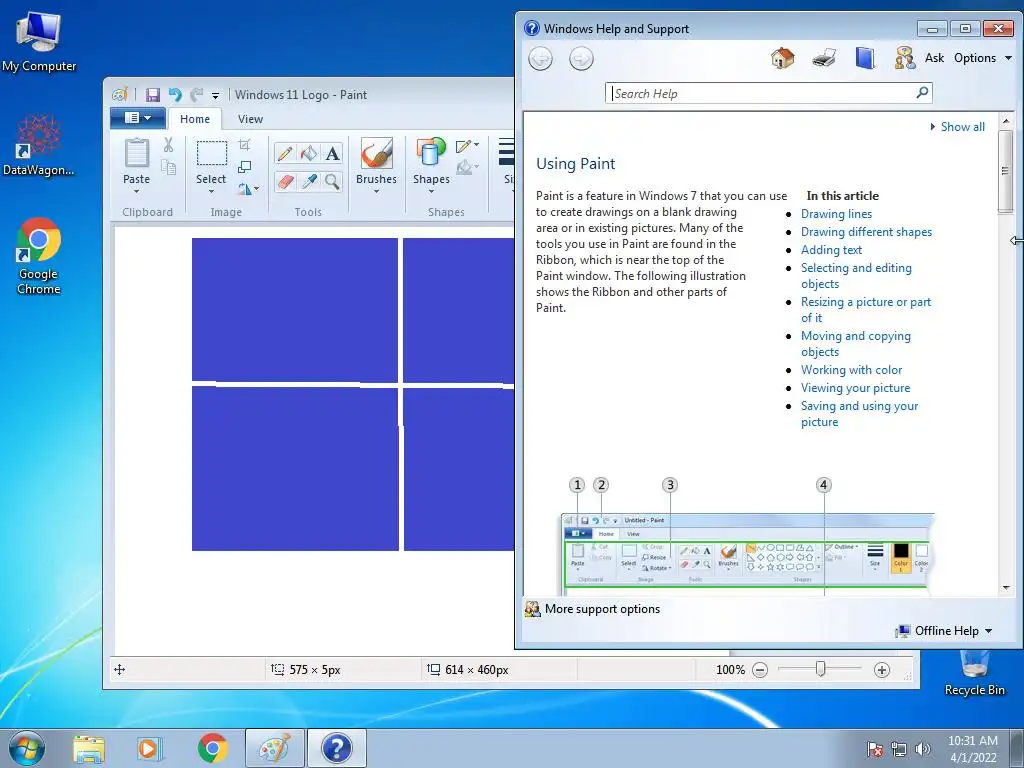
Task: Select the Color picker eyedropper tool
Action: coord(308,181)
